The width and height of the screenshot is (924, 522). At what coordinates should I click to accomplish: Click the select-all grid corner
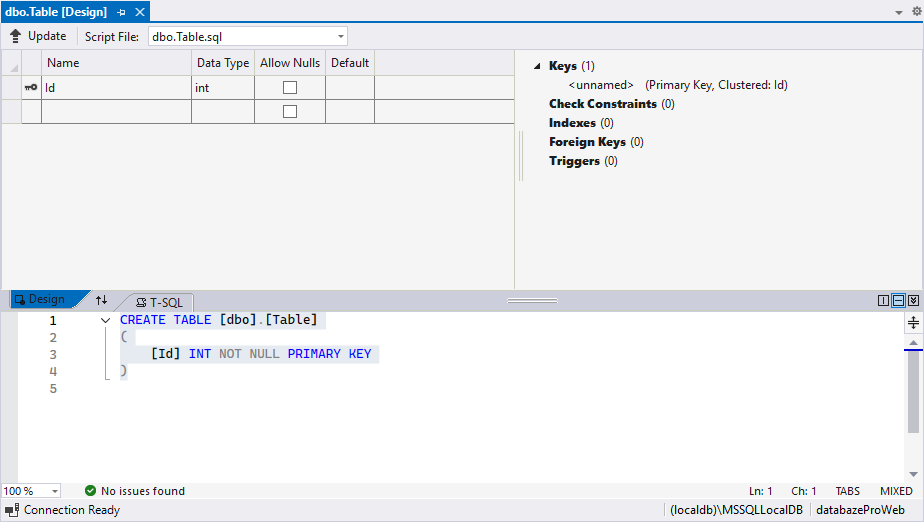click(x=11, y=62)
